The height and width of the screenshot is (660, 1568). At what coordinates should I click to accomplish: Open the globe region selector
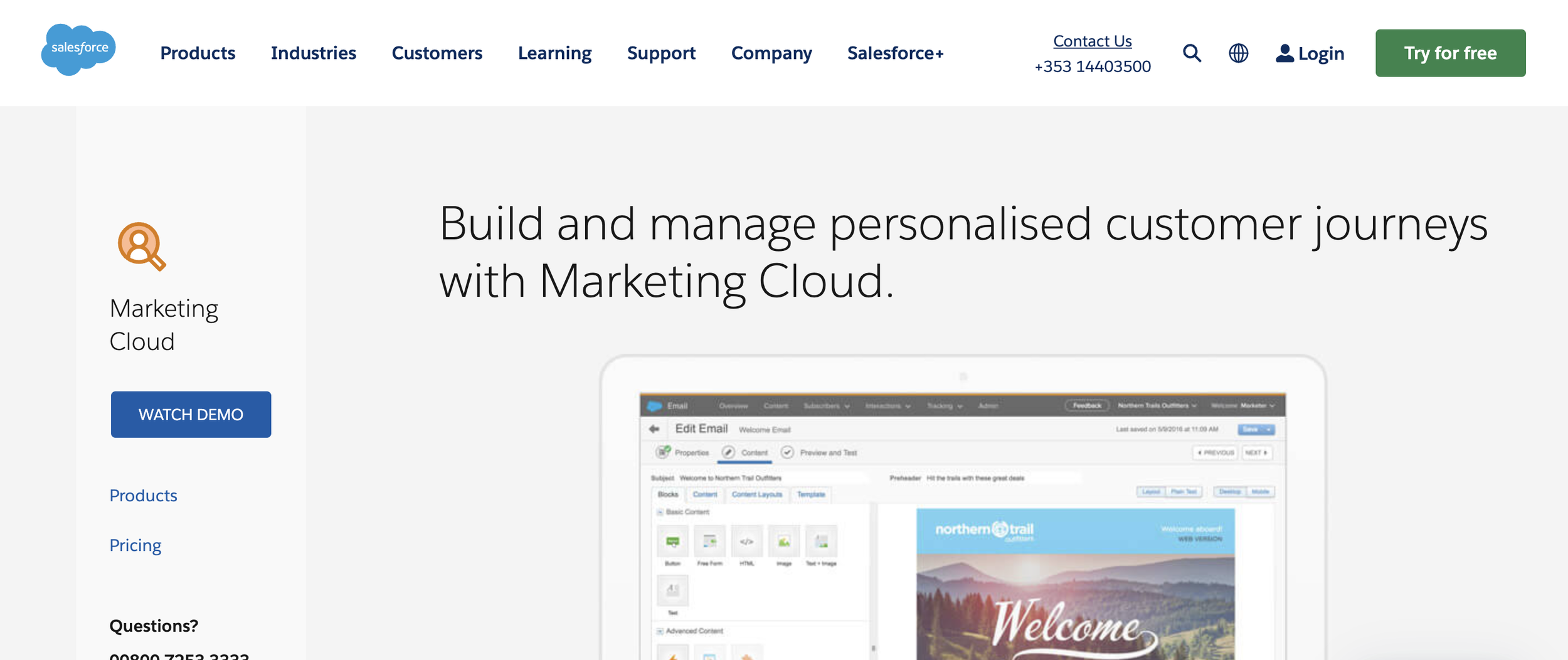[x=1238, y=53]
